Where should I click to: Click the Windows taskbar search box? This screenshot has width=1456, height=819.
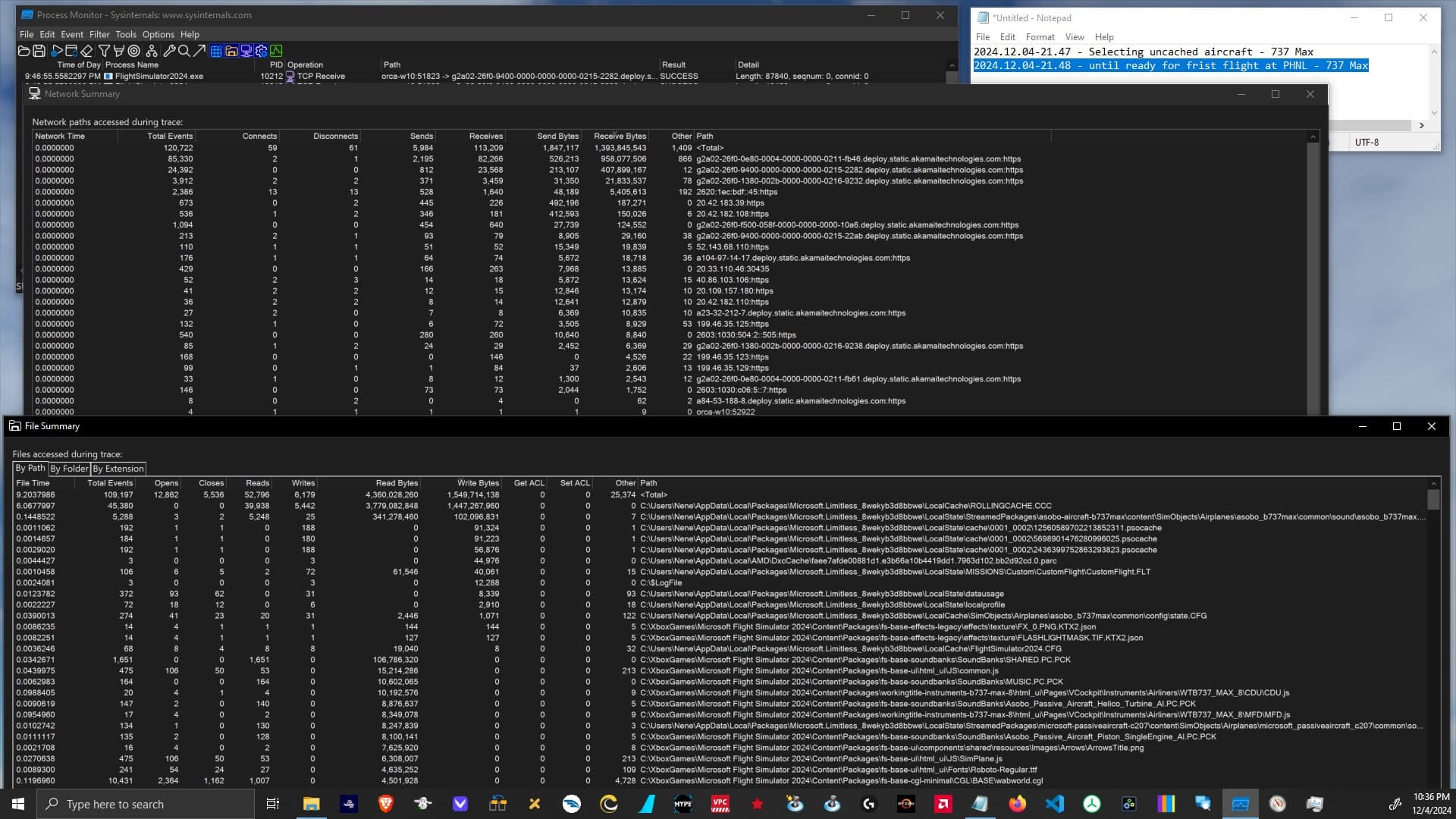[146, 804]
